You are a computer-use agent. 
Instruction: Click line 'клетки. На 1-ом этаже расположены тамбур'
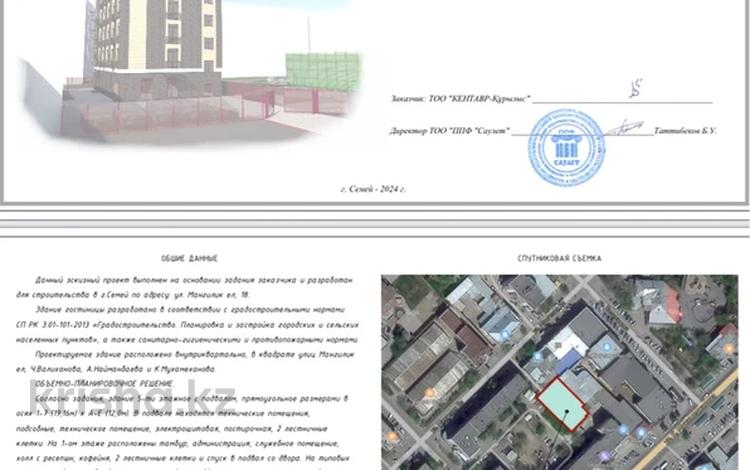pyautogui.click(x=177, y=443)
